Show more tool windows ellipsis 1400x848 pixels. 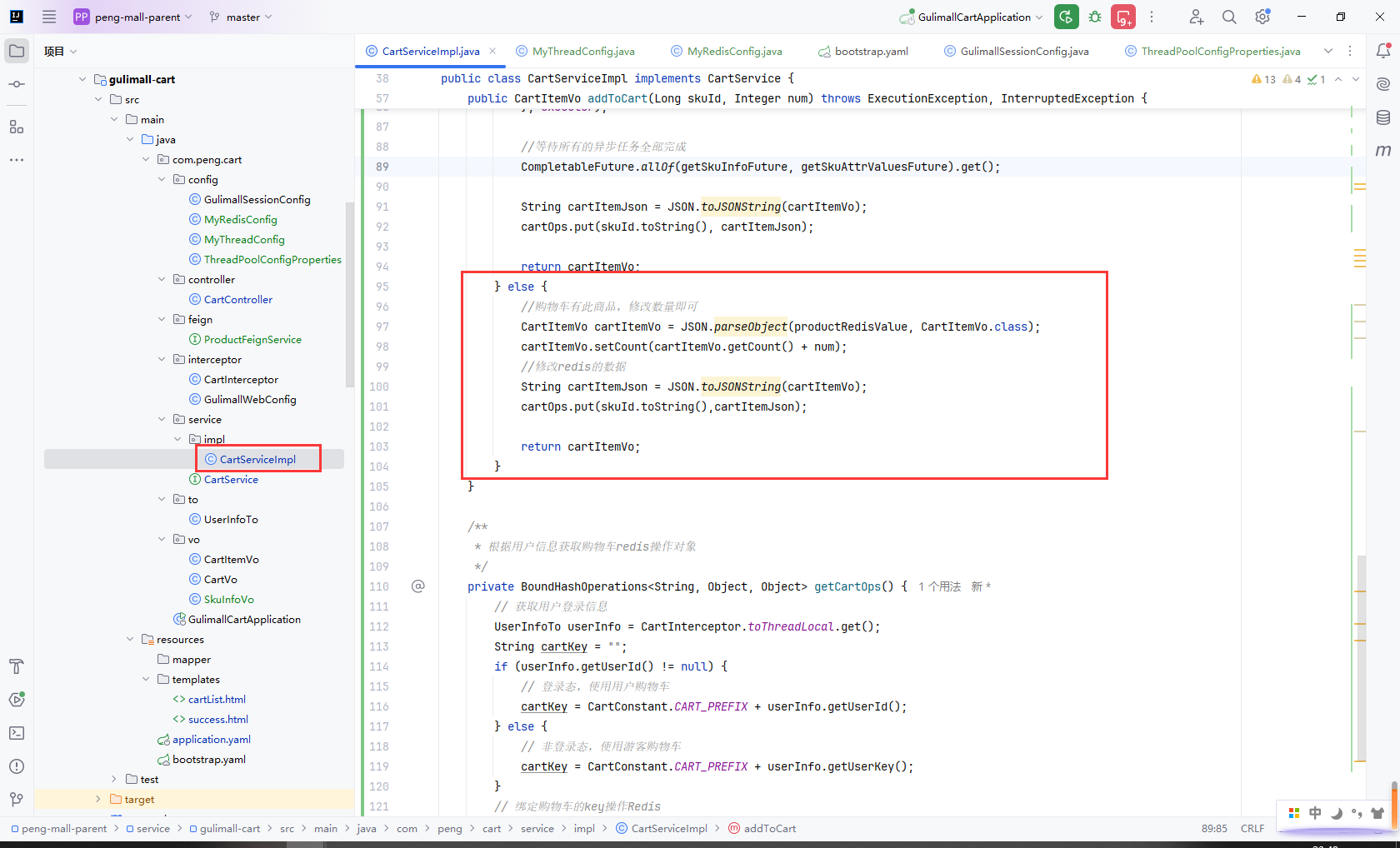coord(17,159)
